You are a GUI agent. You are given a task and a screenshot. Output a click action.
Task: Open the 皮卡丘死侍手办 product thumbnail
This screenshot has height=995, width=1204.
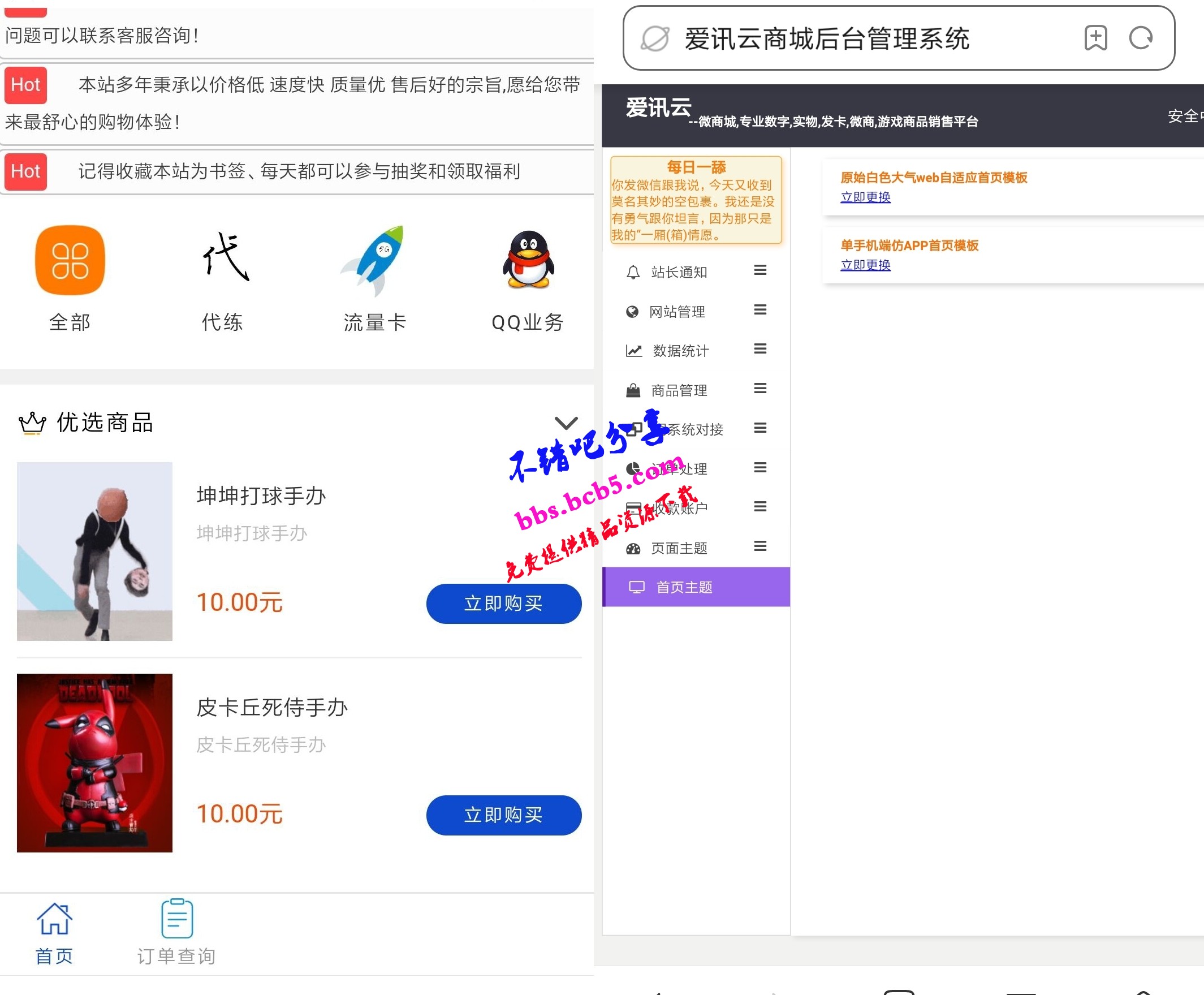click(x=94, y=763)
